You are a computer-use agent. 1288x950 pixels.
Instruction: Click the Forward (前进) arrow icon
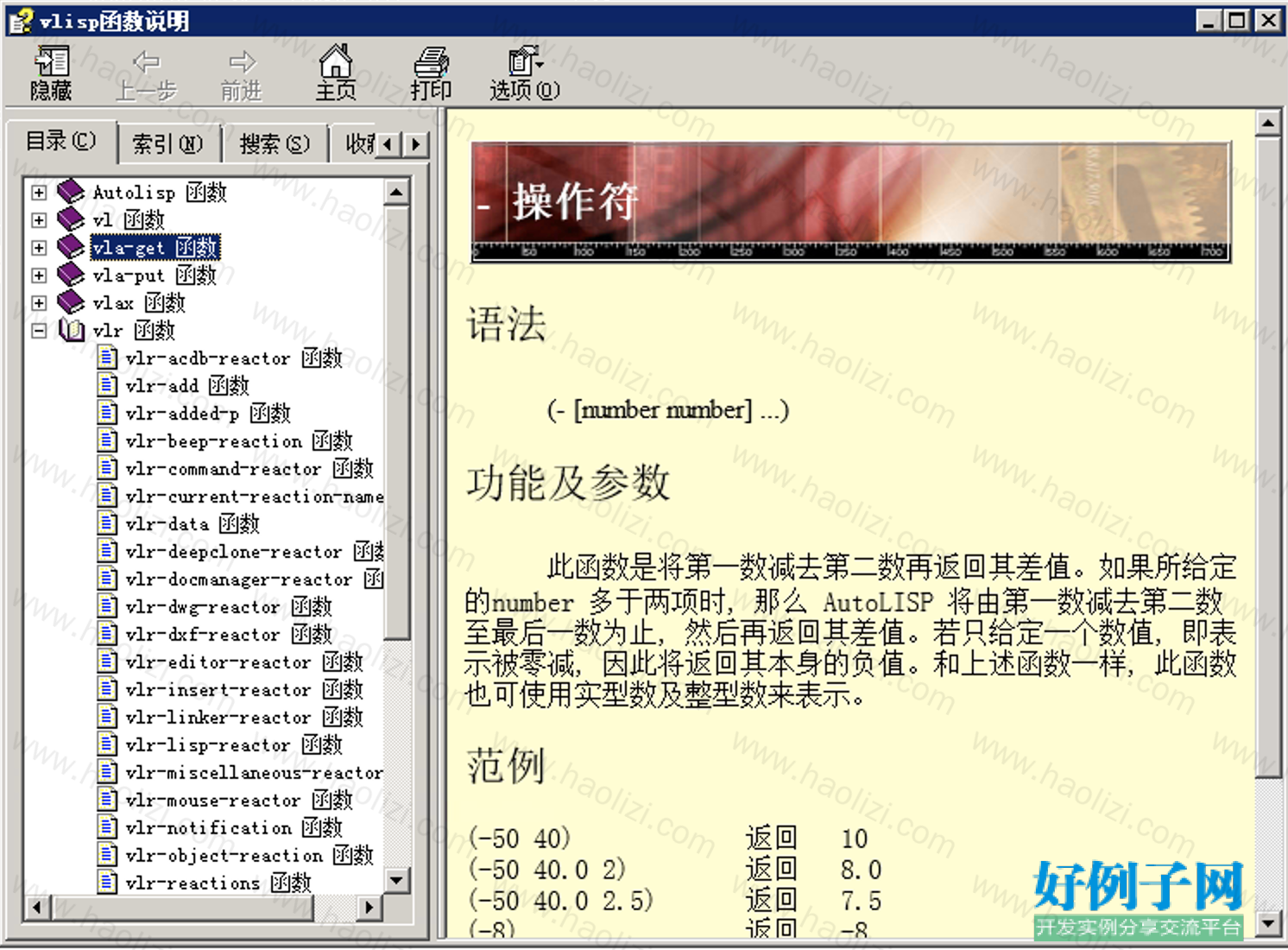[242, 61]
